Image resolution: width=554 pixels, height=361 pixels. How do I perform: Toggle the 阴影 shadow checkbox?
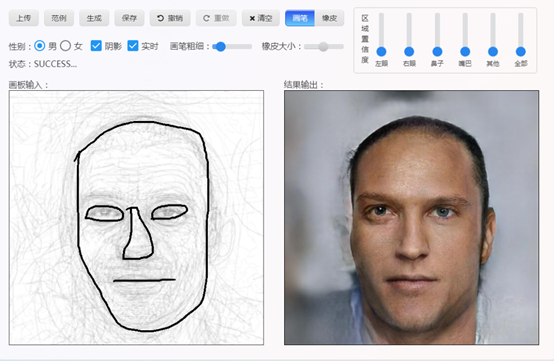click(96, 46)
